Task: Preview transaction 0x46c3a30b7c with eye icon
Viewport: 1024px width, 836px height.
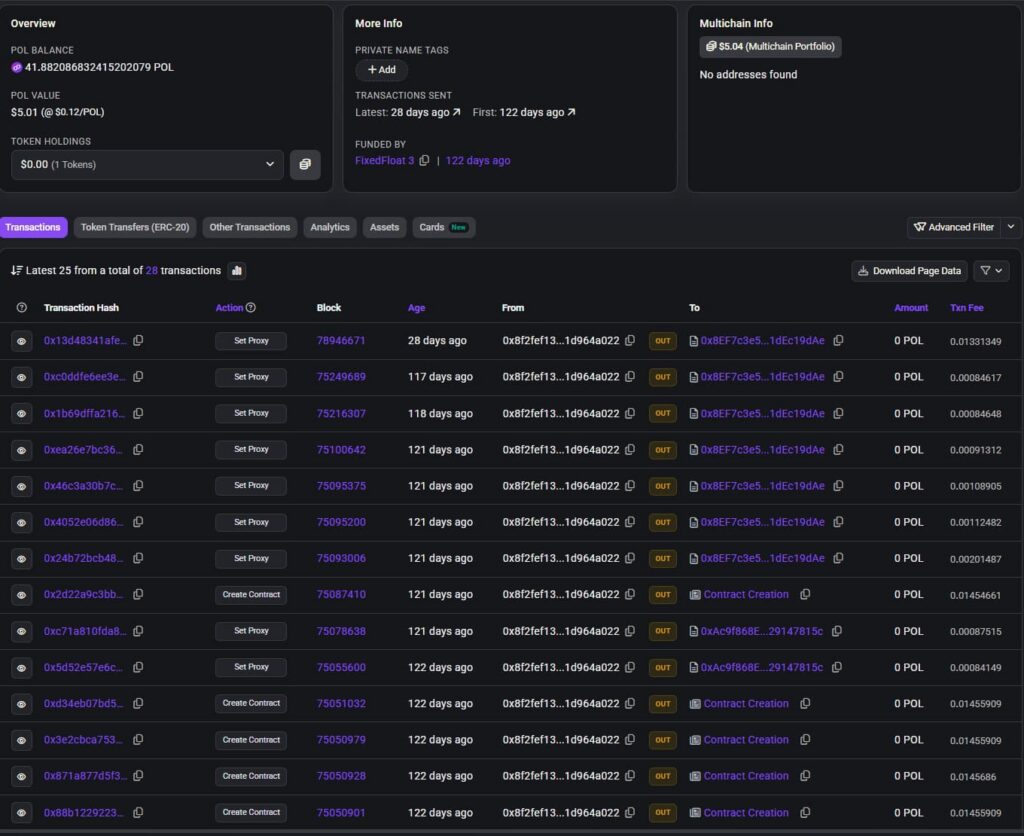Action: (22, 487)
